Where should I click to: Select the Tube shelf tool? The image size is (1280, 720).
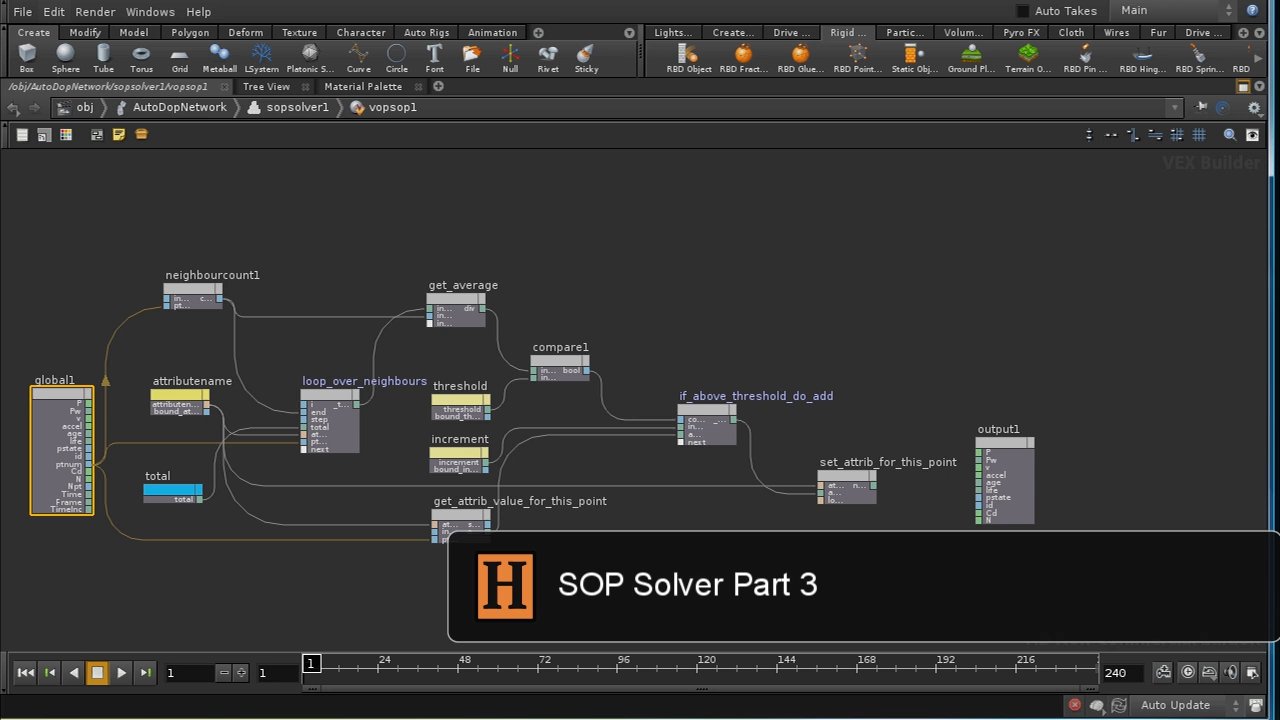[x=104, y=58]
